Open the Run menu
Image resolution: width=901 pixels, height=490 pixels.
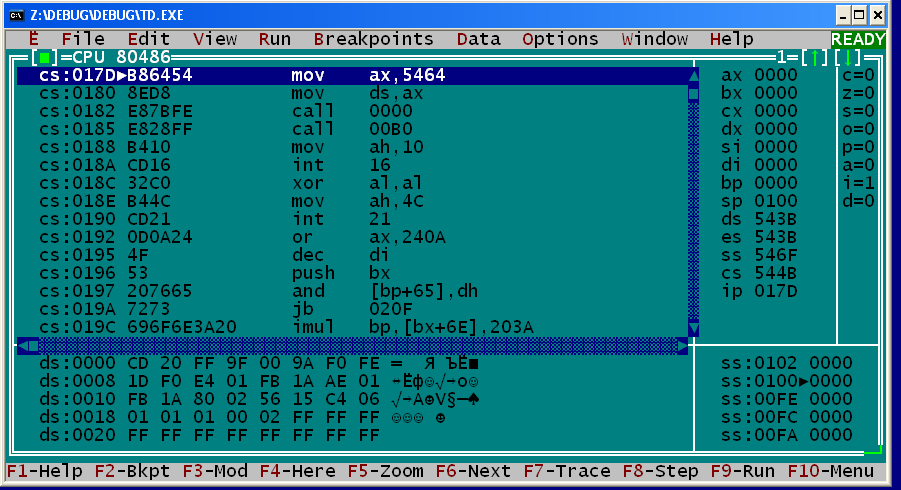coord(275,39)
